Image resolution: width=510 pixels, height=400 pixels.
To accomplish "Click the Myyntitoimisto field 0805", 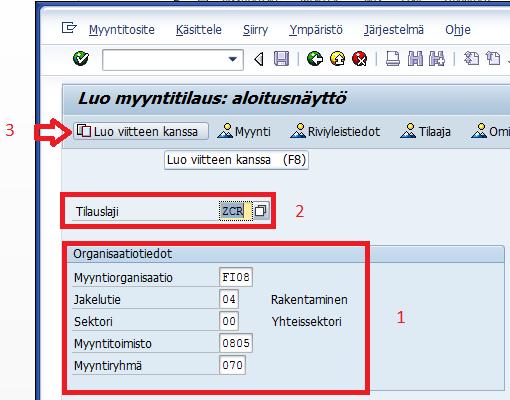I will 236,343.
